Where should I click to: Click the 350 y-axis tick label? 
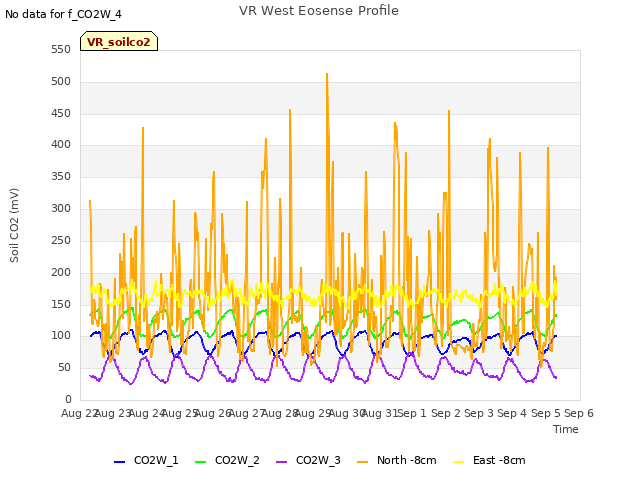pos(61,176)
